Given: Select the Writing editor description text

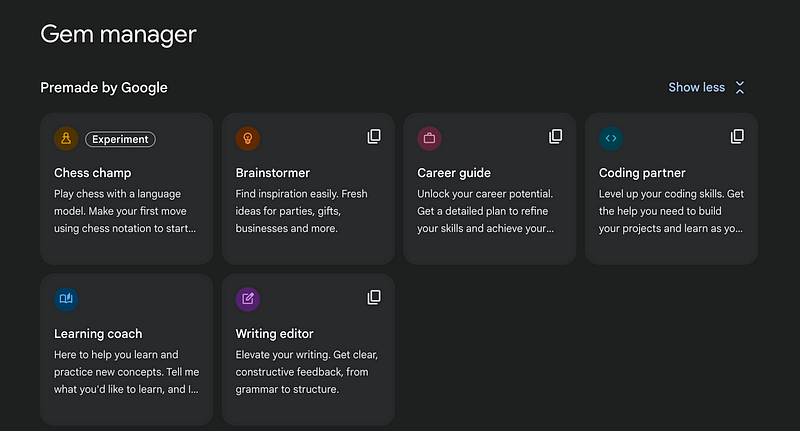Looking at the screenshot, I should coord(307,372).
